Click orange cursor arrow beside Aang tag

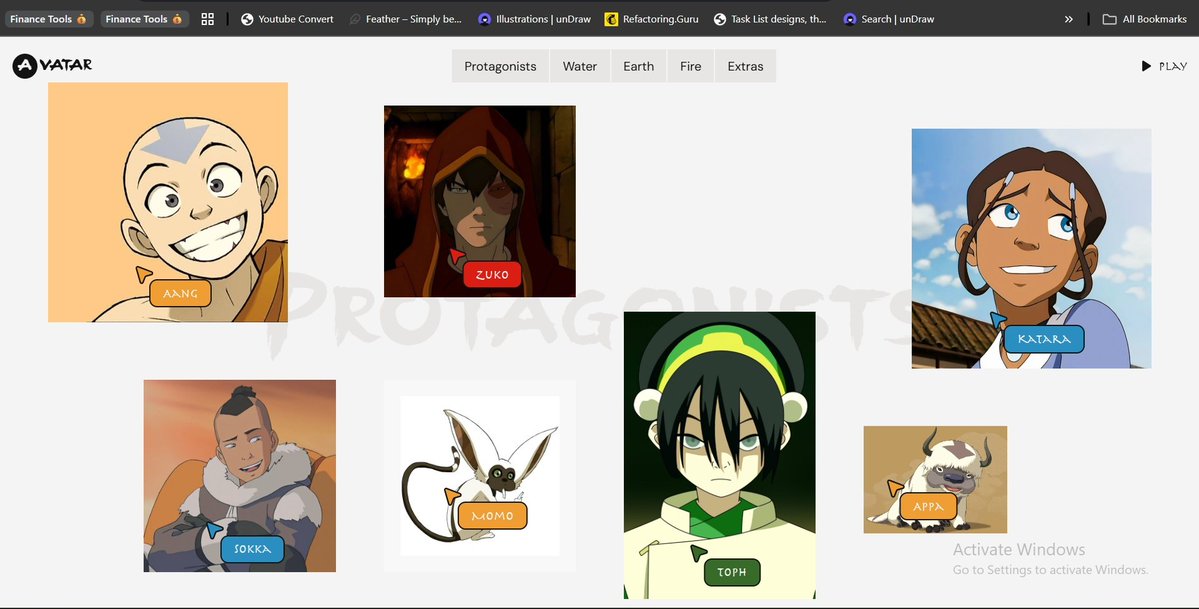143,273
